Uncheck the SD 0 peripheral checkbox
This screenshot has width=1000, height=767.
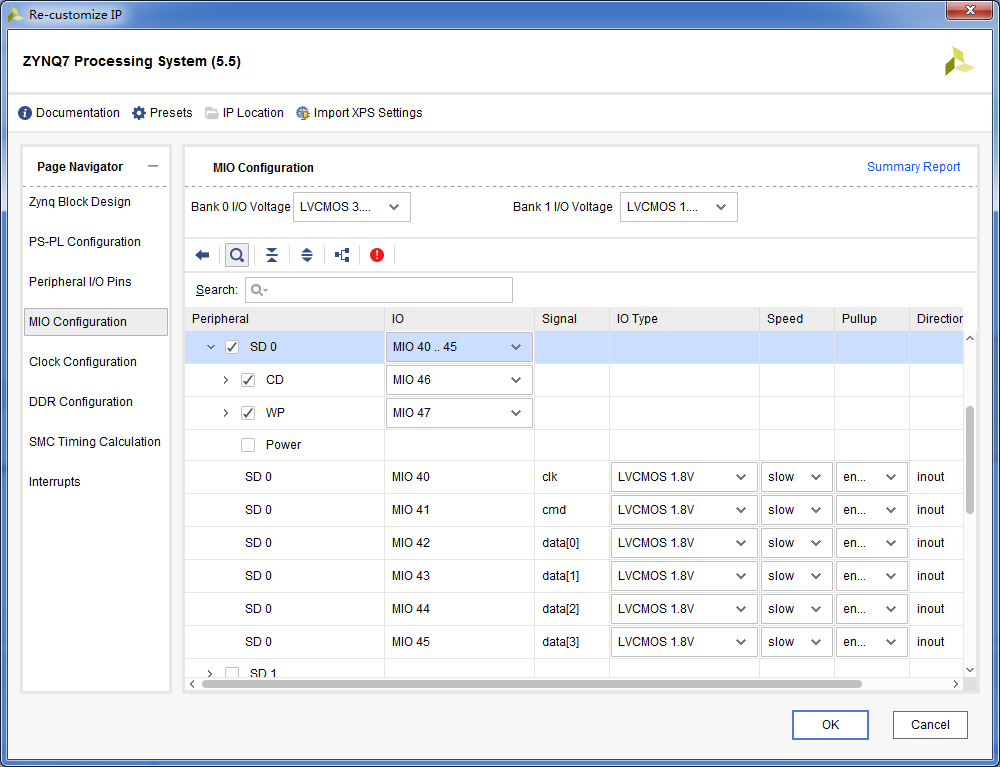tap(232, 347)
